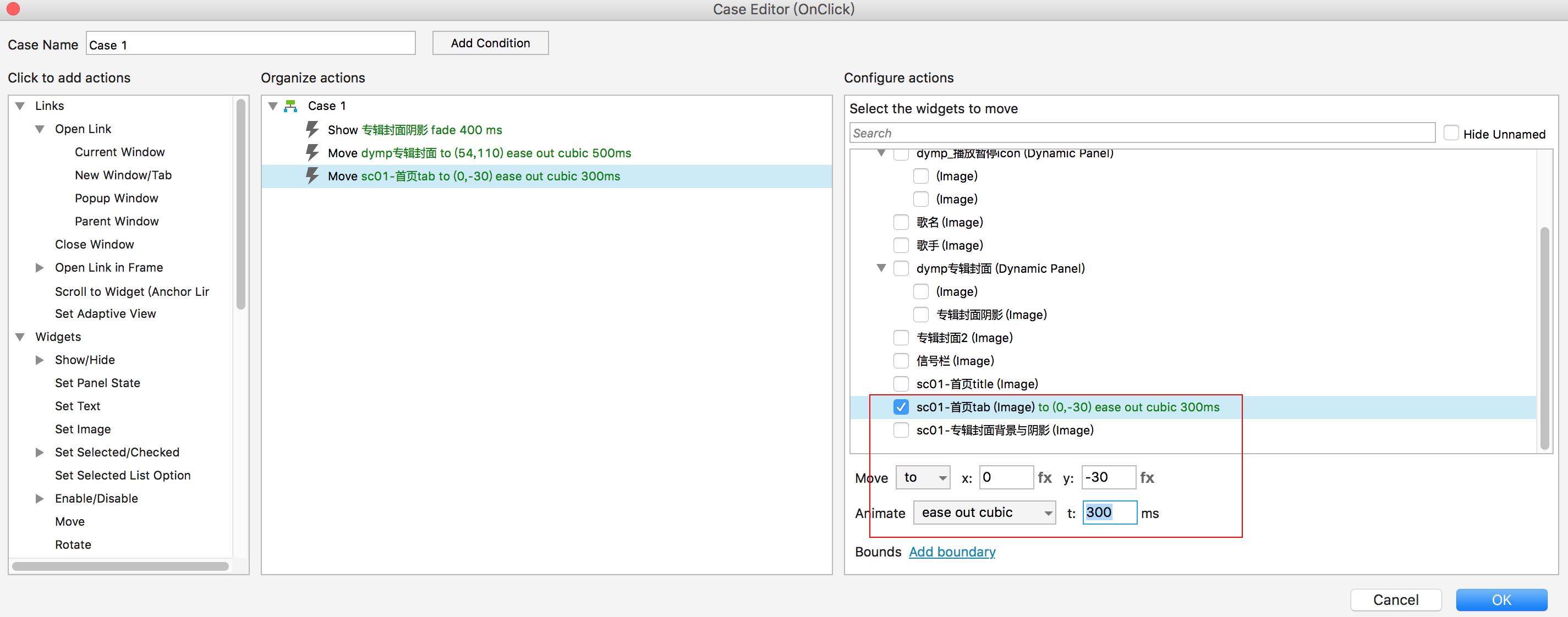
Task: Uncheck the sc01-首页tab image checkbox
Action: tap(901, 407)
